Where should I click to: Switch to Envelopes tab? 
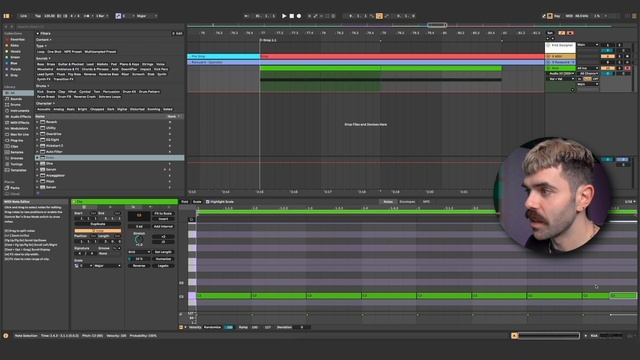[407, 202]
